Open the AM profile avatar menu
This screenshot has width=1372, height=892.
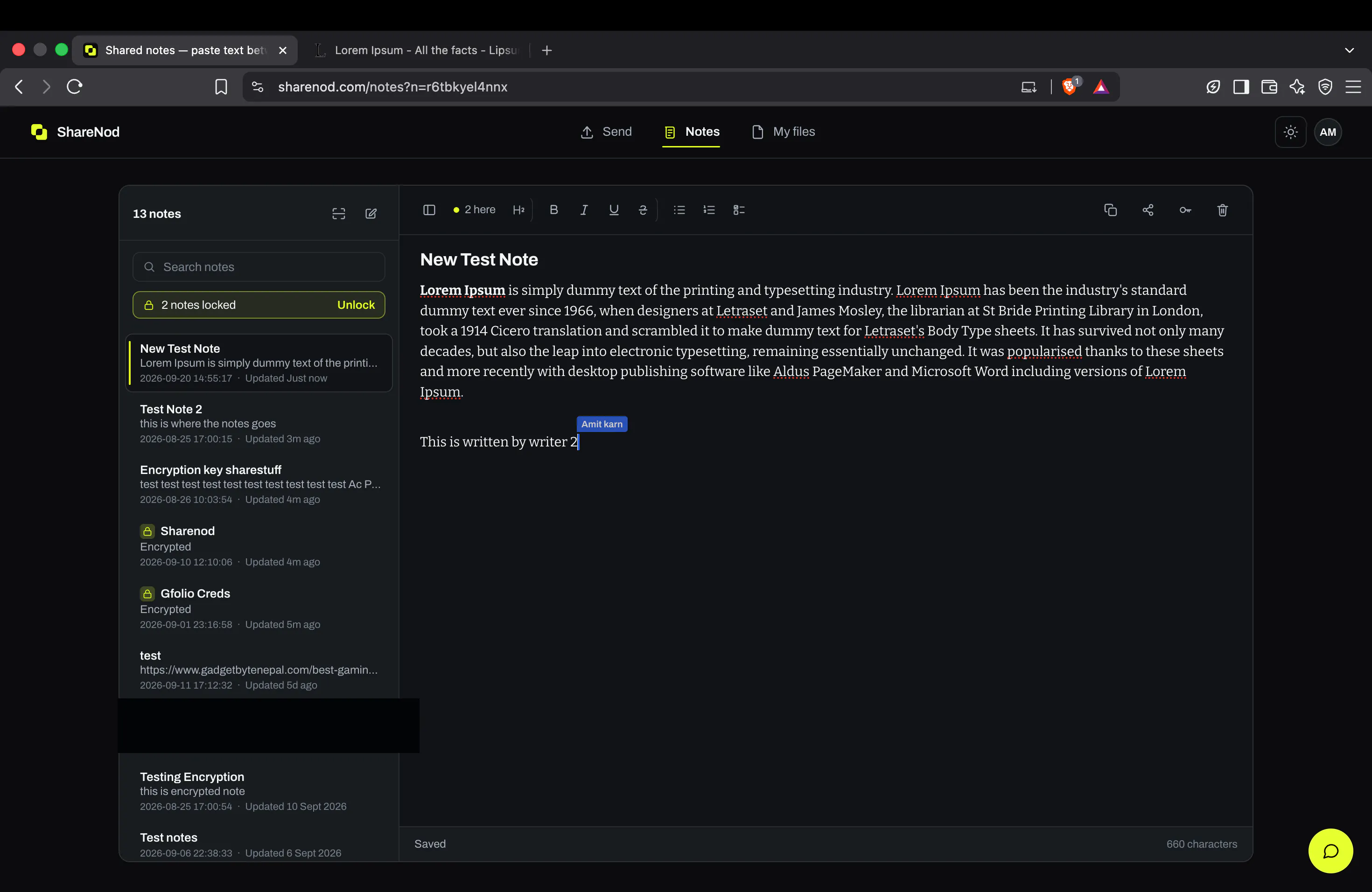1328,132
